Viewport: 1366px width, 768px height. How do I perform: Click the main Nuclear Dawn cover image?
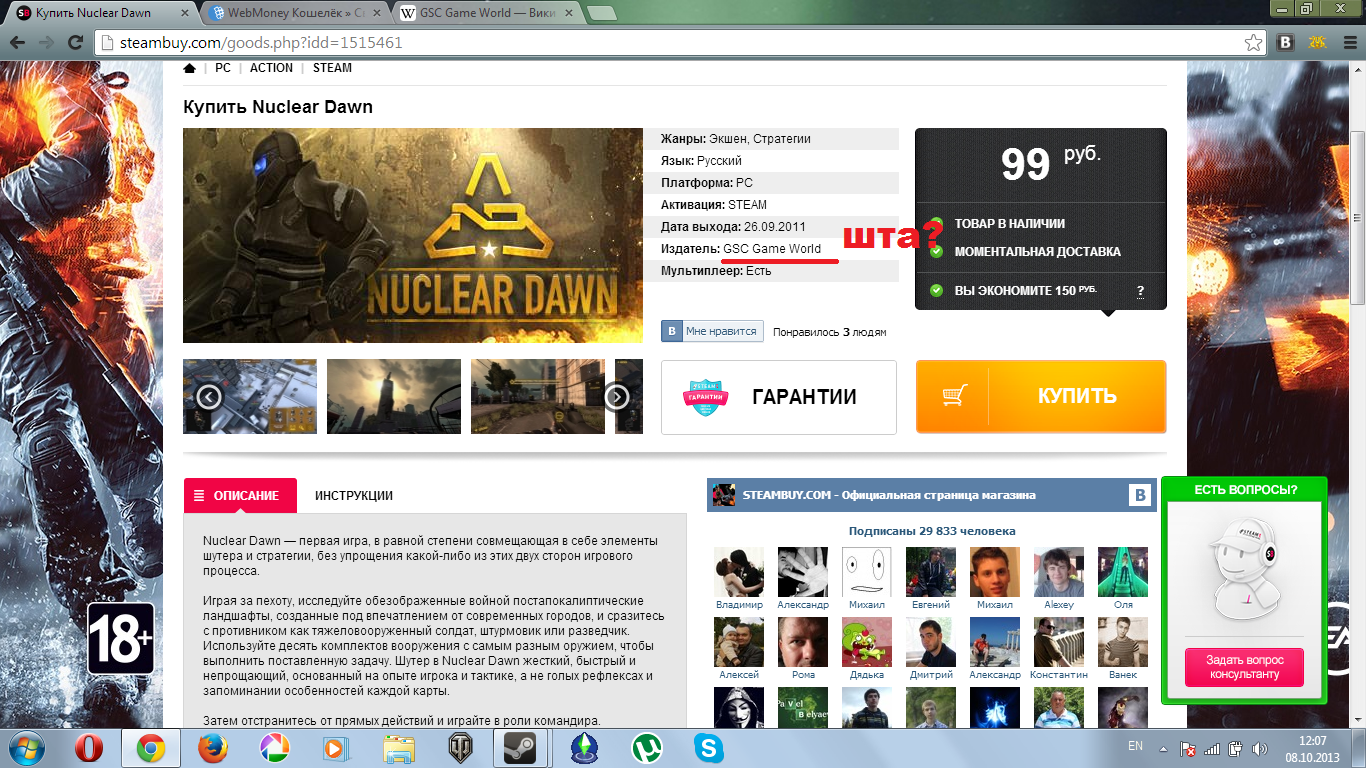click(x=413, y=235)
